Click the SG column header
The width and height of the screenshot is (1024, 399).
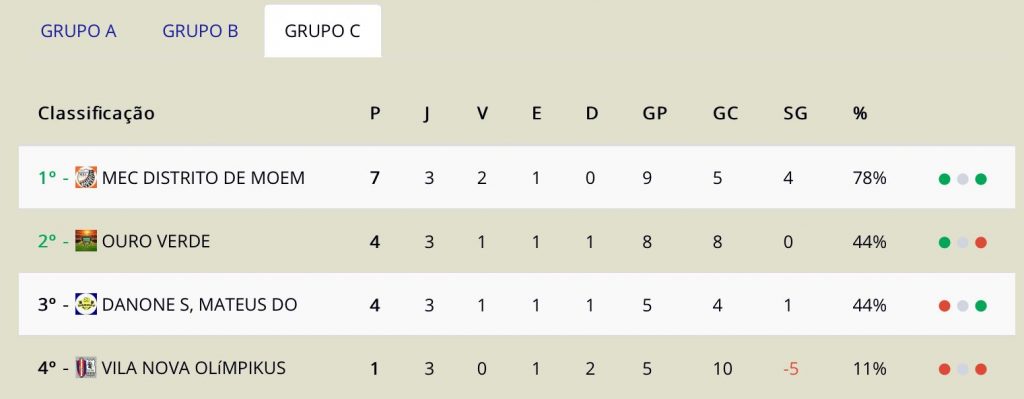795,114
